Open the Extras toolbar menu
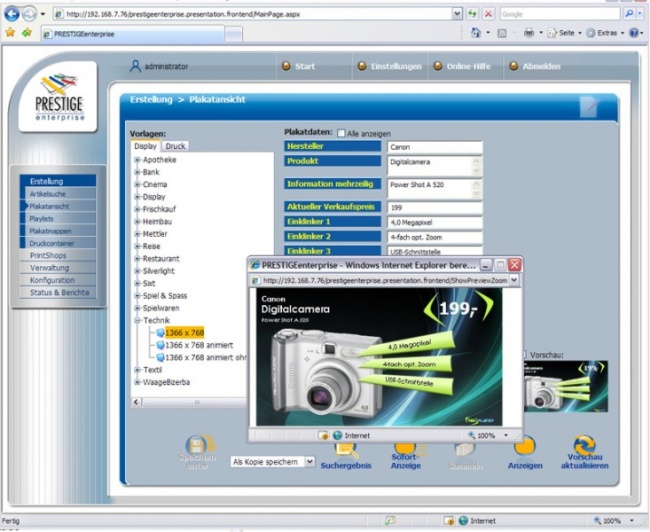The width and height of the screenshot is (650, 532). 605,33
